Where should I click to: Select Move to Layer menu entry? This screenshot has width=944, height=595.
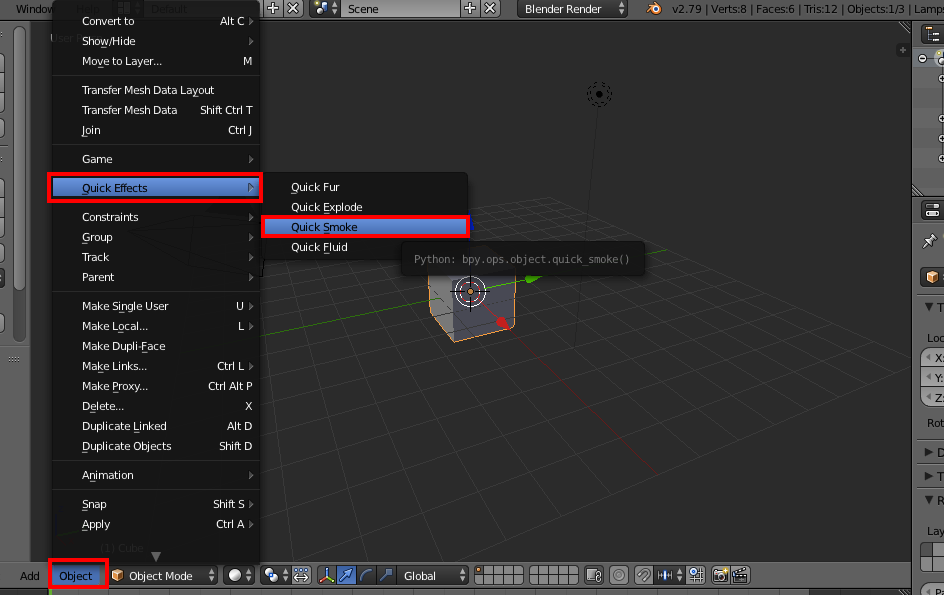click(x=155, y=61)
